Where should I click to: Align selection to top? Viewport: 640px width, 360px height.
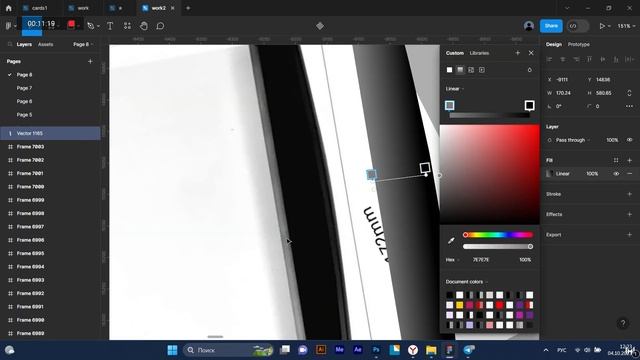click(x=589, y=59)
